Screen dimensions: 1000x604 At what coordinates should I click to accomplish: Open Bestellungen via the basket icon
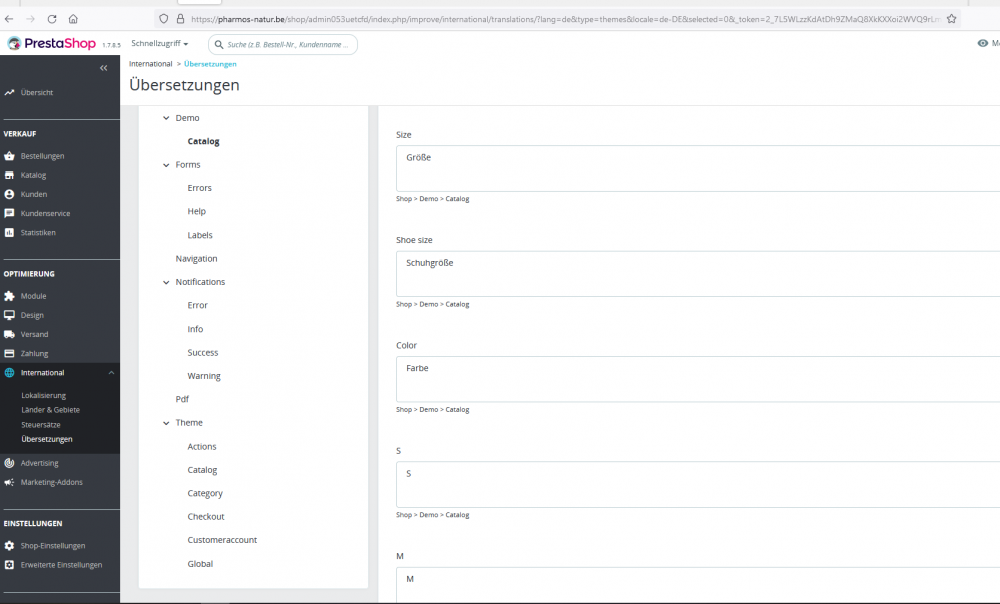click(x=12, y=156)
